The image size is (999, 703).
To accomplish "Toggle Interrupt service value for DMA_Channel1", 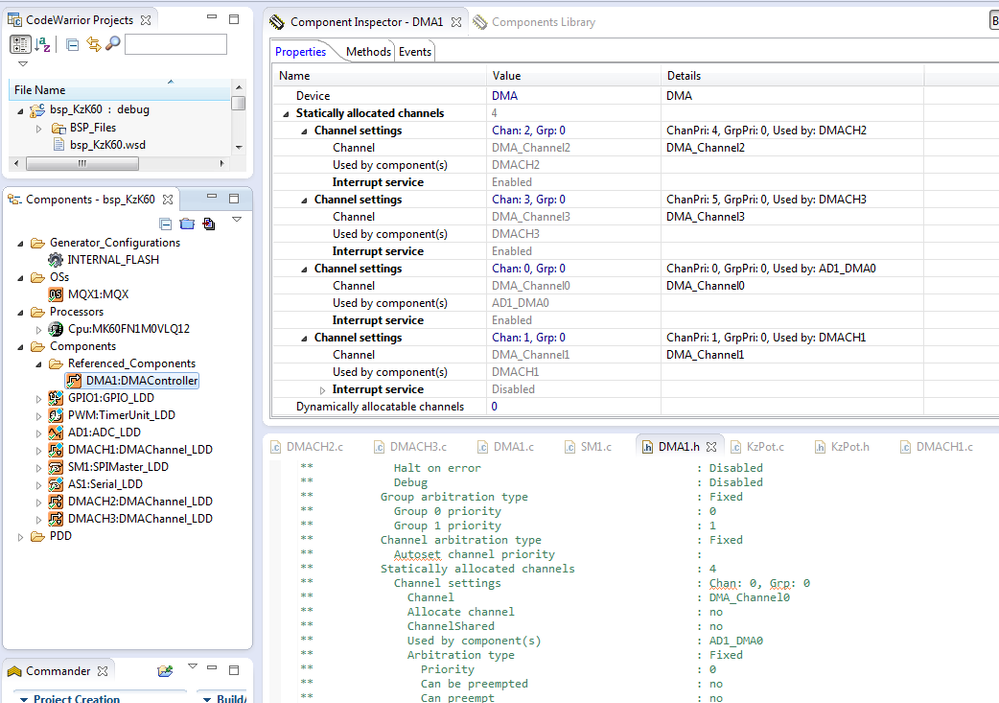I will click(513, 390).
